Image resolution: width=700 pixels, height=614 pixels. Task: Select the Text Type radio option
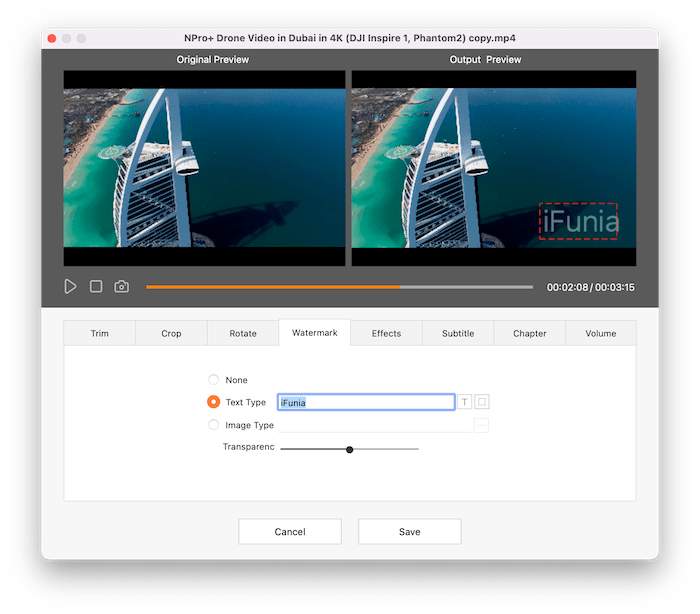coord(213,402)
